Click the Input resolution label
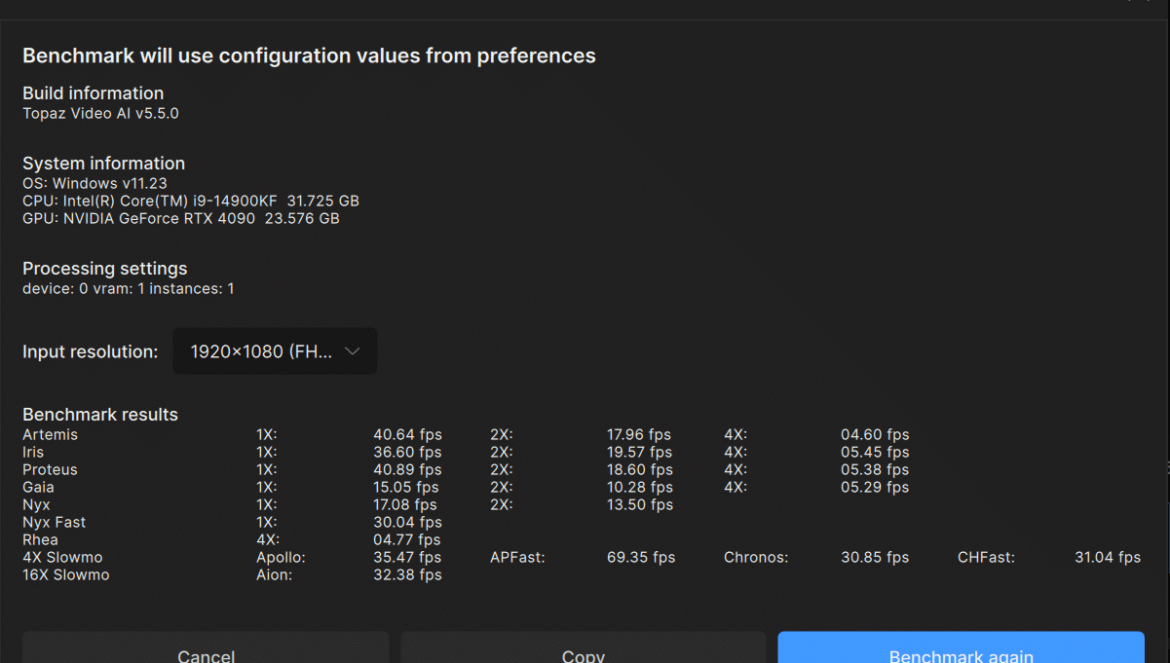The image size is (1170, 663). click(90, 352)
